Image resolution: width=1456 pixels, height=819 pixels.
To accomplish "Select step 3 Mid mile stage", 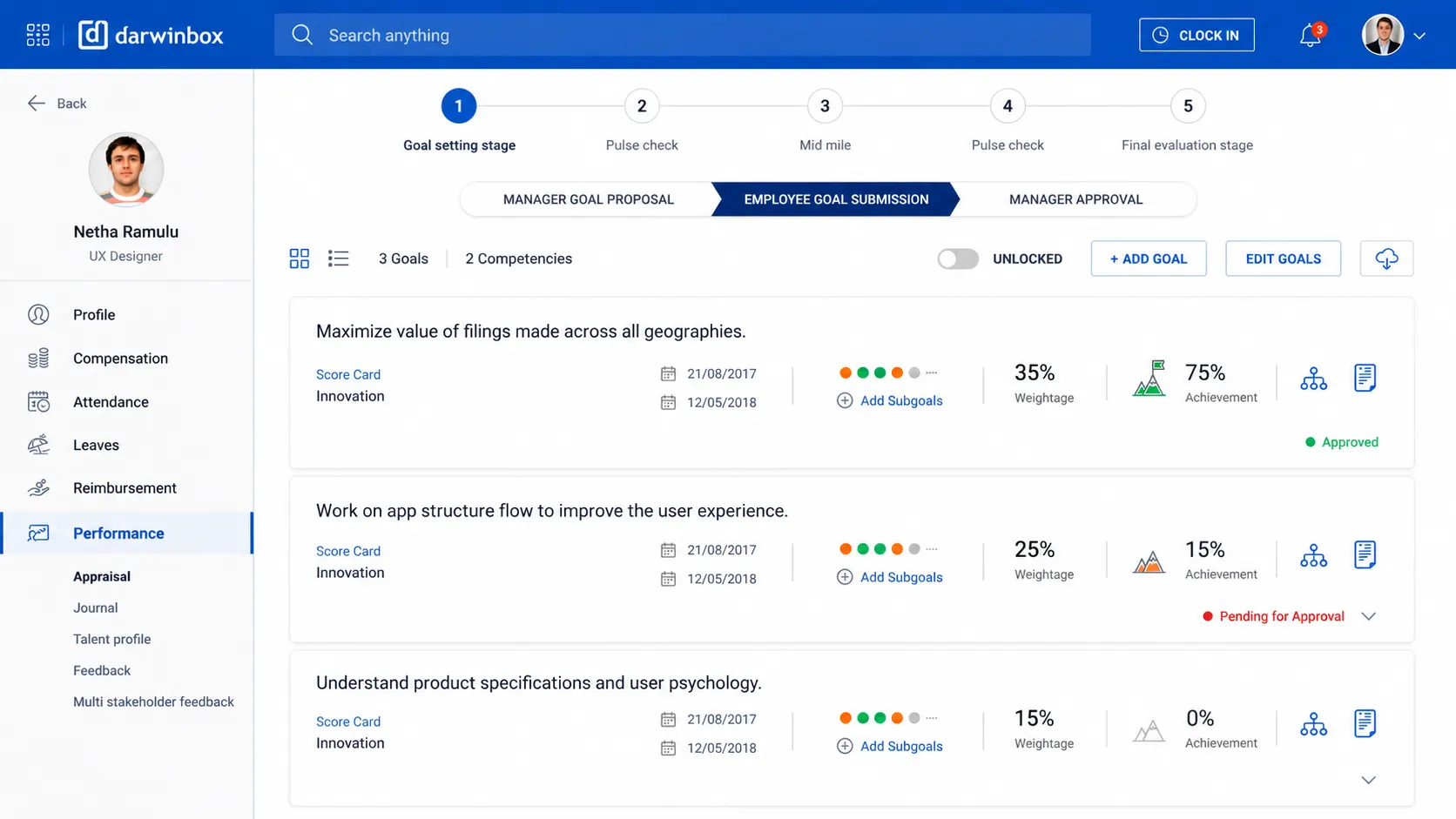I will pos(825,106).
